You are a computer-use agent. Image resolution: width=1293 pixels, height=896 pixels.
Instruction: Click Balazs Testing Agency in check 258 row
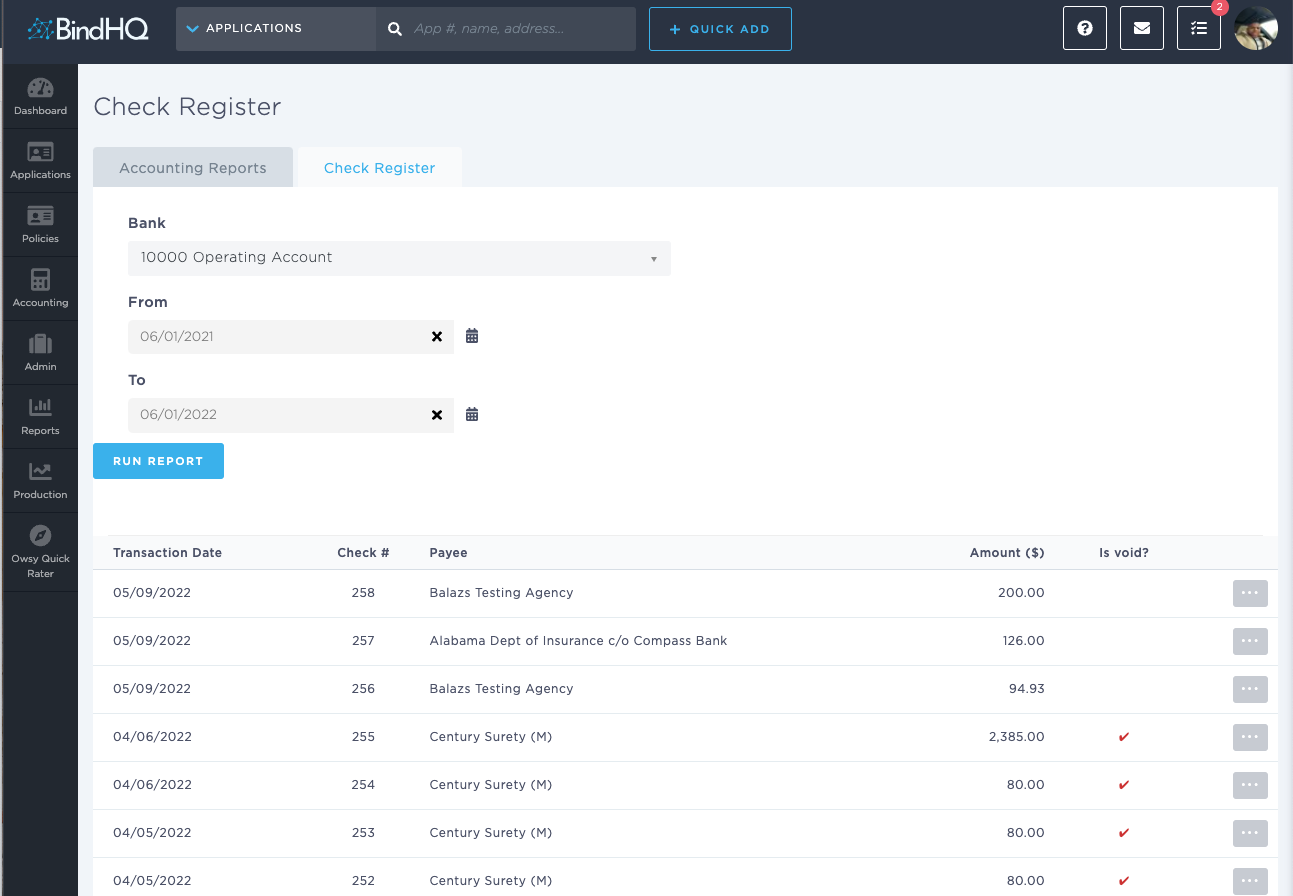(501, 593)
